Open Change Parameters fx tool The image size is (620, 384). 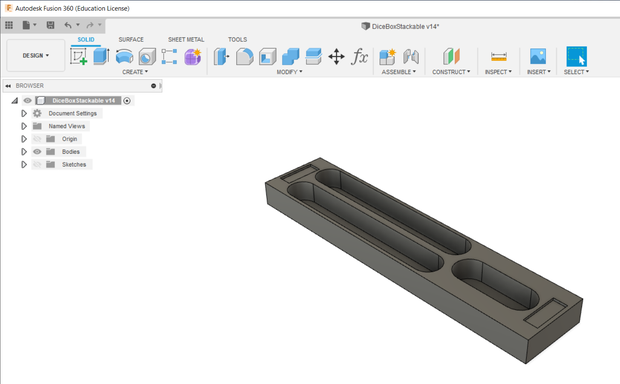click(359, 57)
